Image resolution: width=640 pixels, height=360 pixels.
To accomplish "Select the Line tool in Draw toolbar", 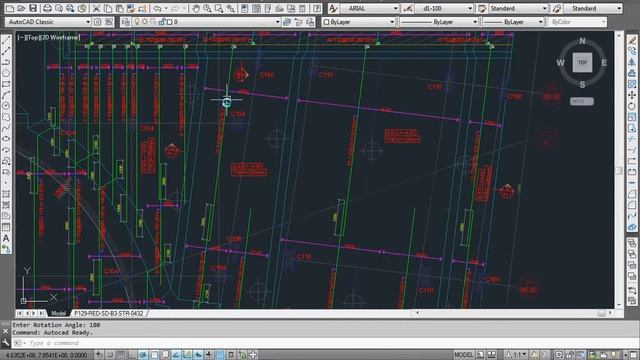I will coord(6,40).
